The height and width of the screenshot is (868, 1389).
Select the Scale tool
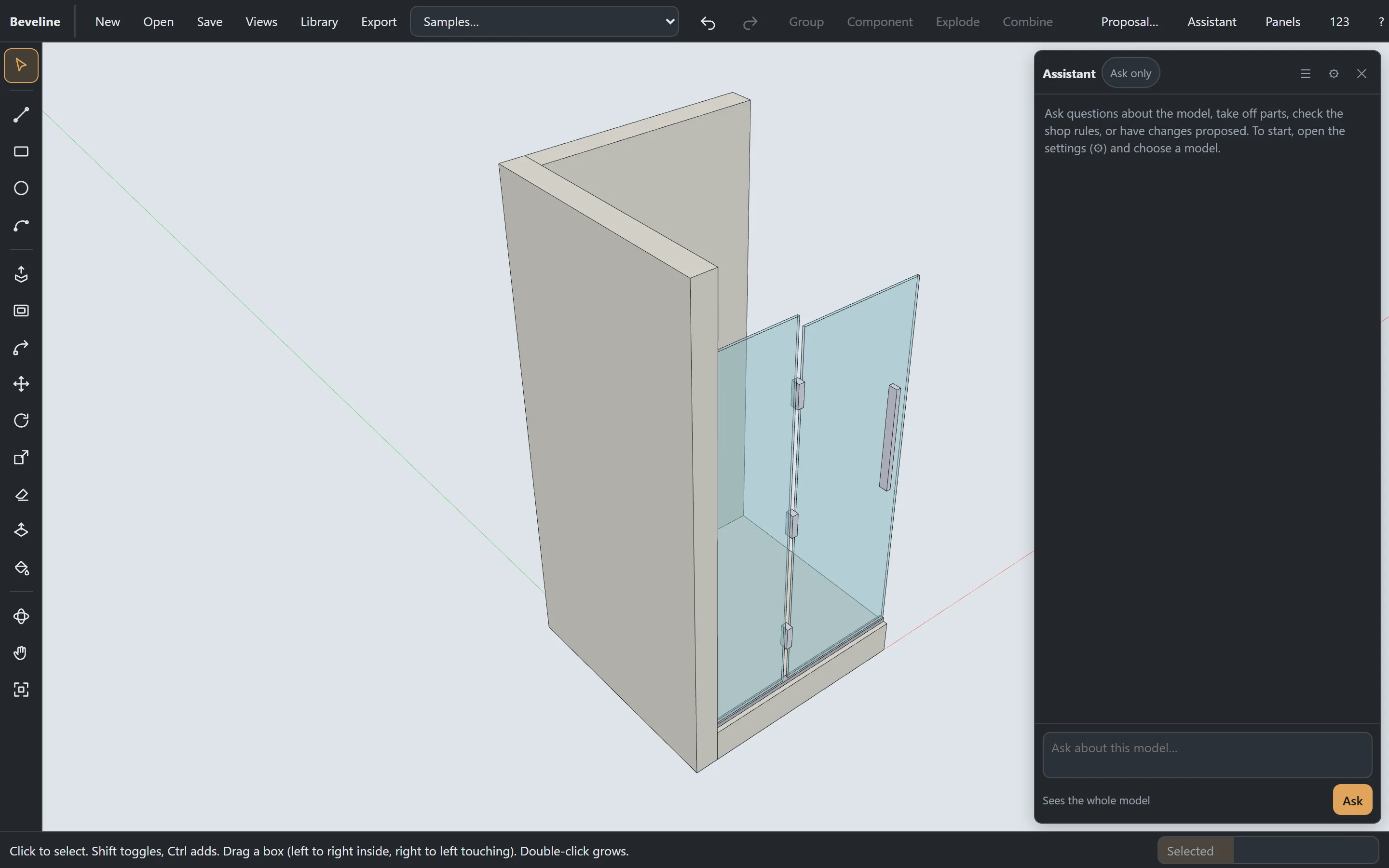[x=21, y=458]
